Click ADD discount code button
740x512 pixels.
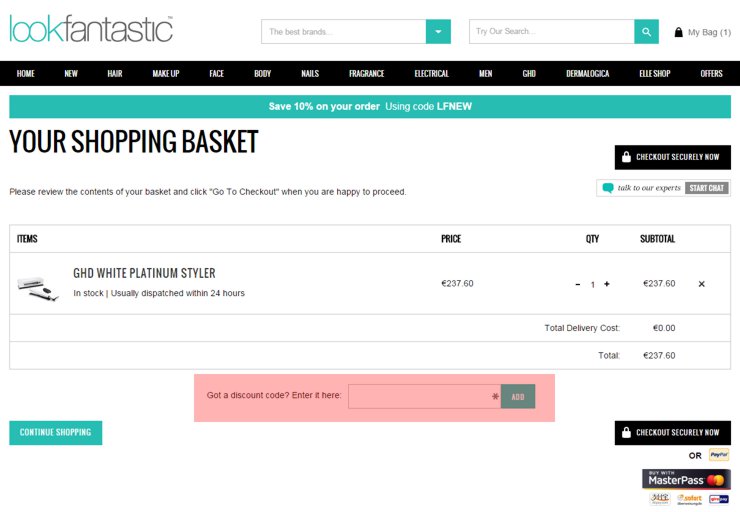(518, 396)
